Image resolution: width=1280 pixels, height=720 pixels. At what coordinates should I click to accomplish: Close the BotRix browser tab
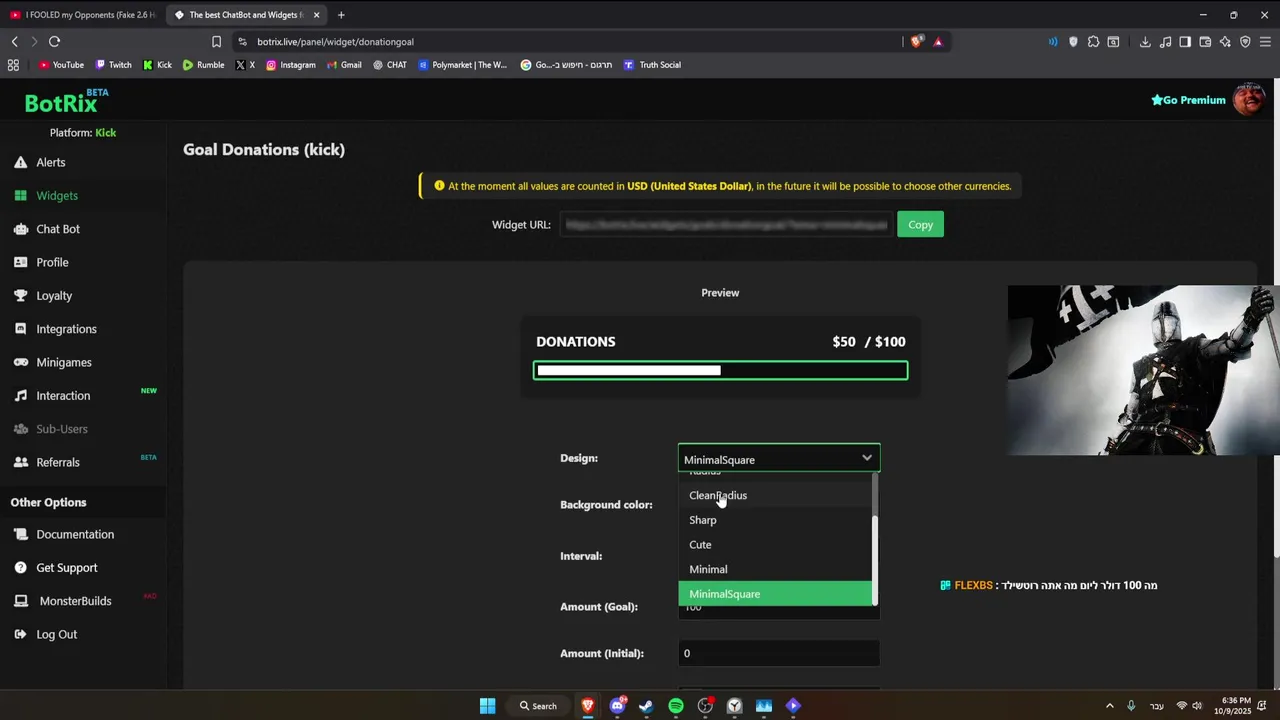(317, 15)
